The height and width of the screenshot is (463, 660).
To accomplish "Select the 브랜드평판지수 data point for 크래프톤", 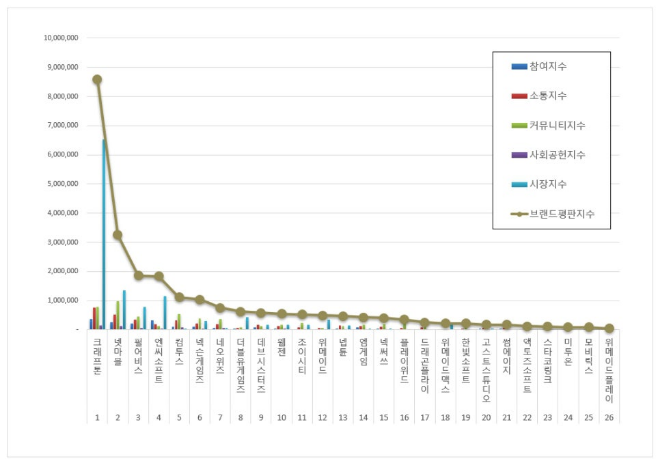I will [97, 80].
